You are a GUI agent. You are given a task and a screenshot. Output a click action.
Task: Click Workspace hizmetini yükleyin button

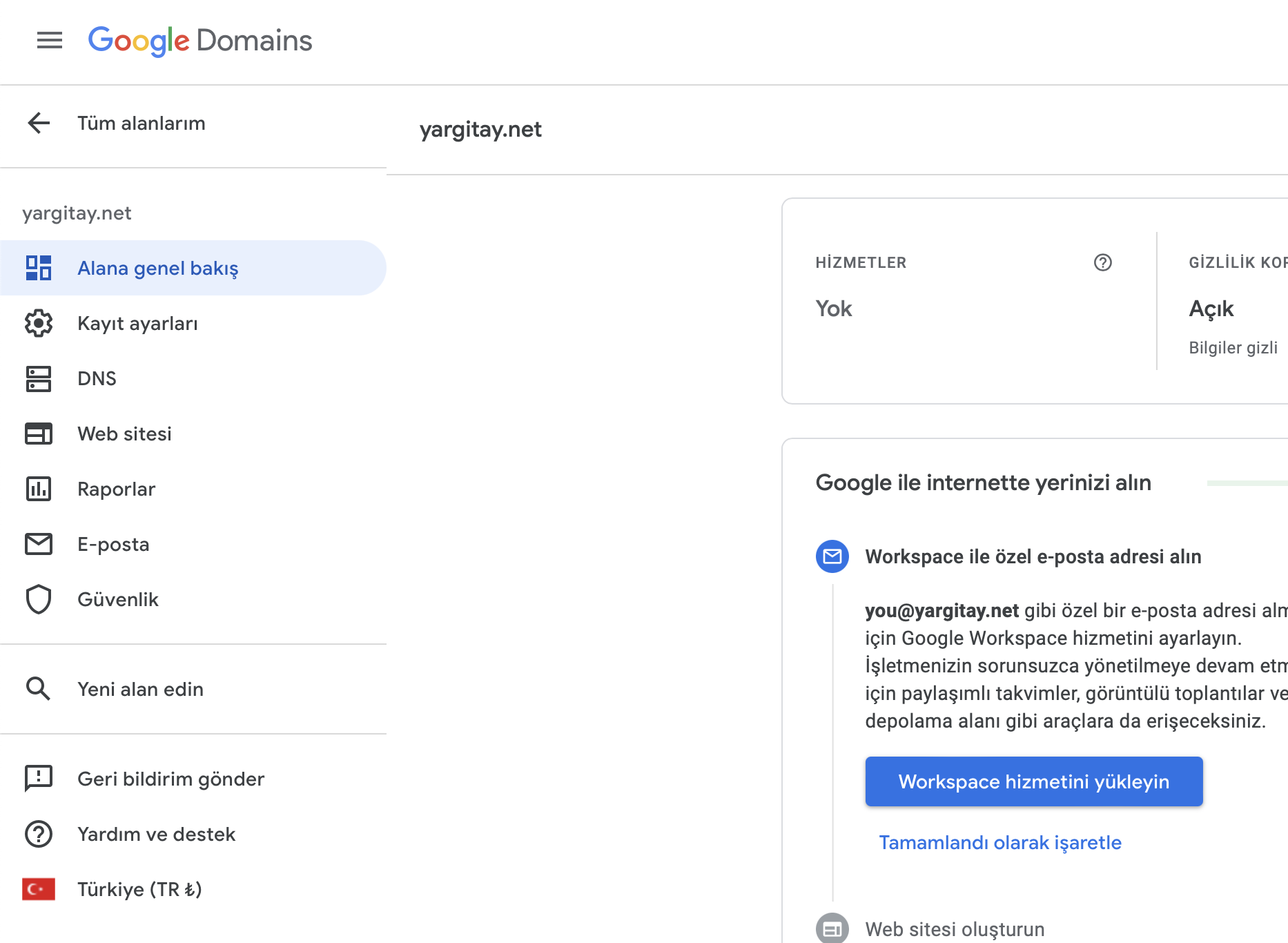point(1034,781)
